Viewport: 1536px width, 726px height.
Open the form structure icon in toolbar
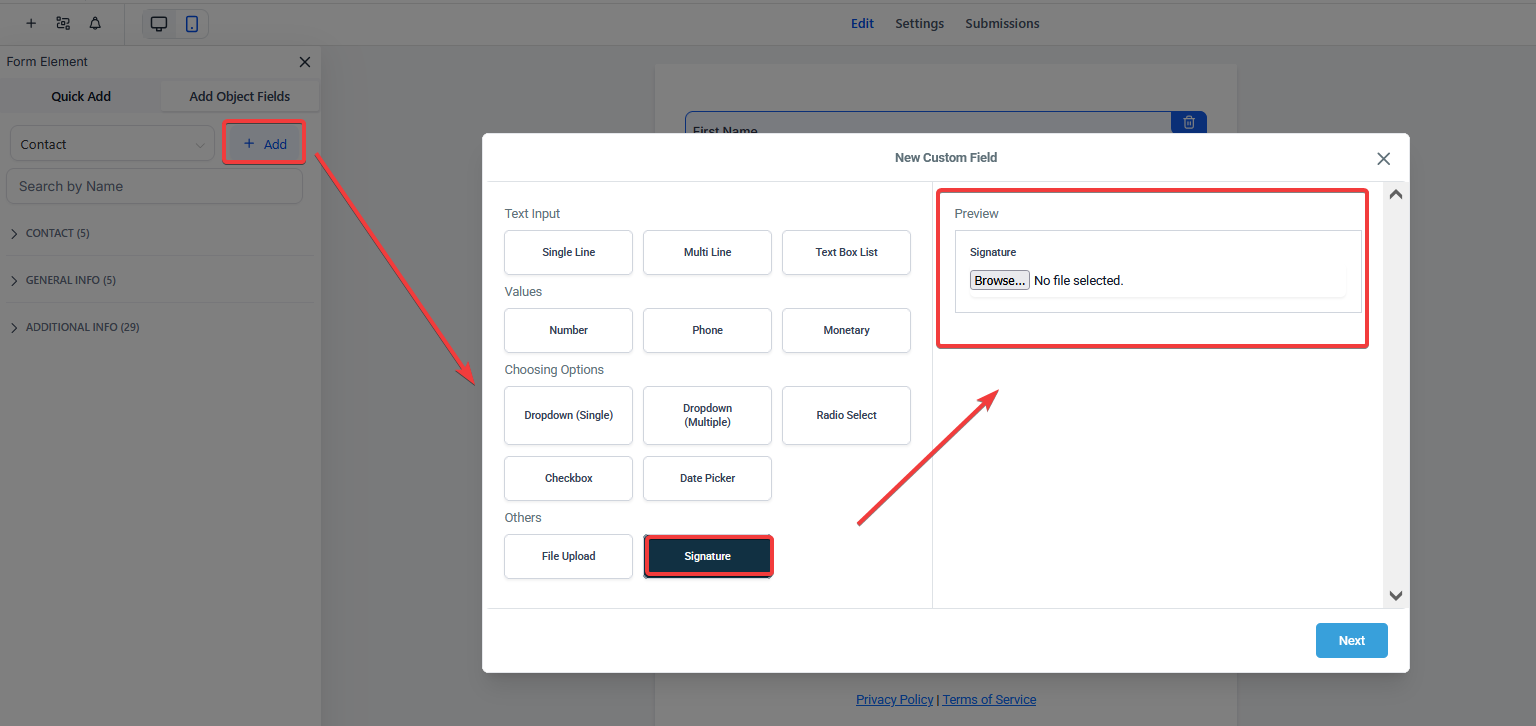pyautogui.click(x=63, y=23)
